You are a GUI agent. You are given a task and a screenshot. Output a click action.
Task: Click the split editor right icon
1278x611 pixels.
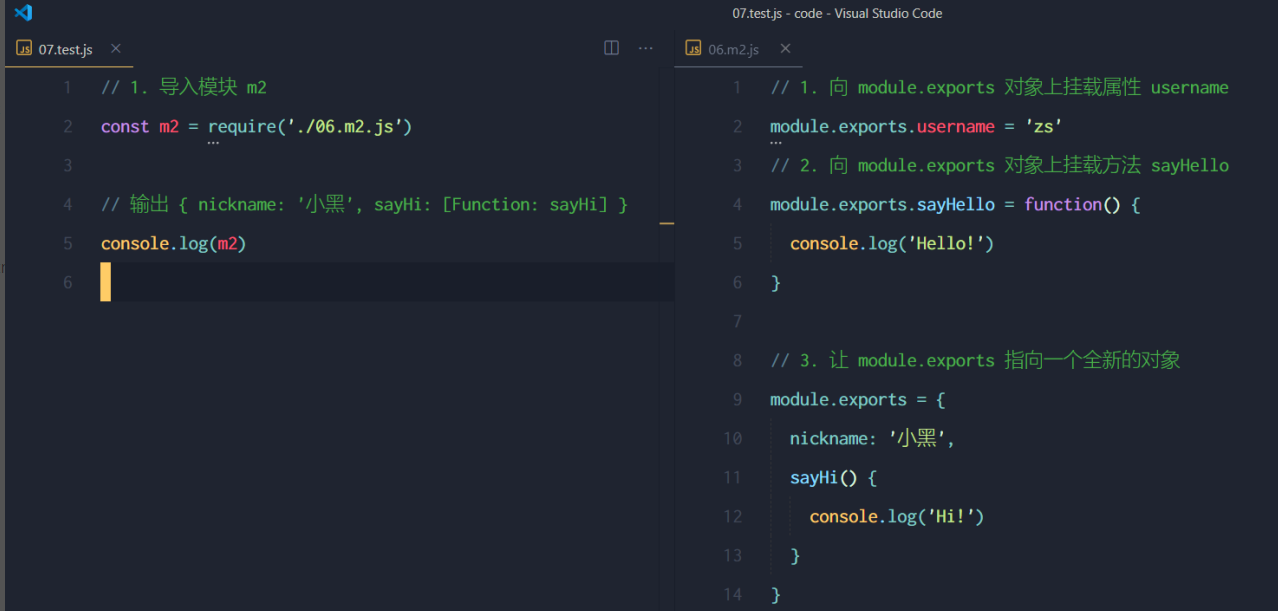611,48
